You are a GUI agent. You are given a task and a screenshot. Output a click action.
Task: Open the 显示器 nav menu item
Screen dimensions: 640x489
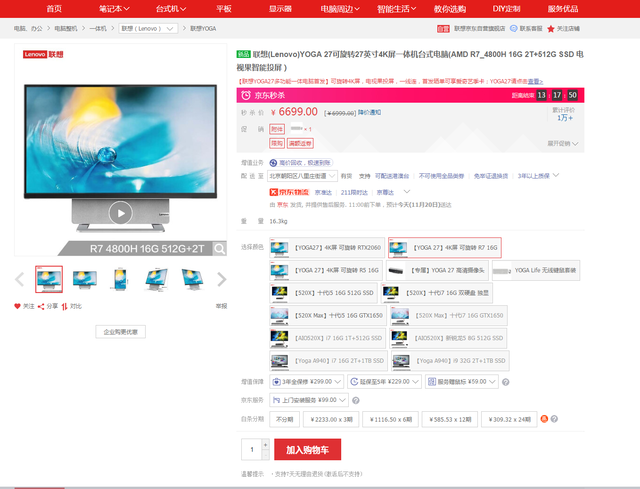click(280, 9)
